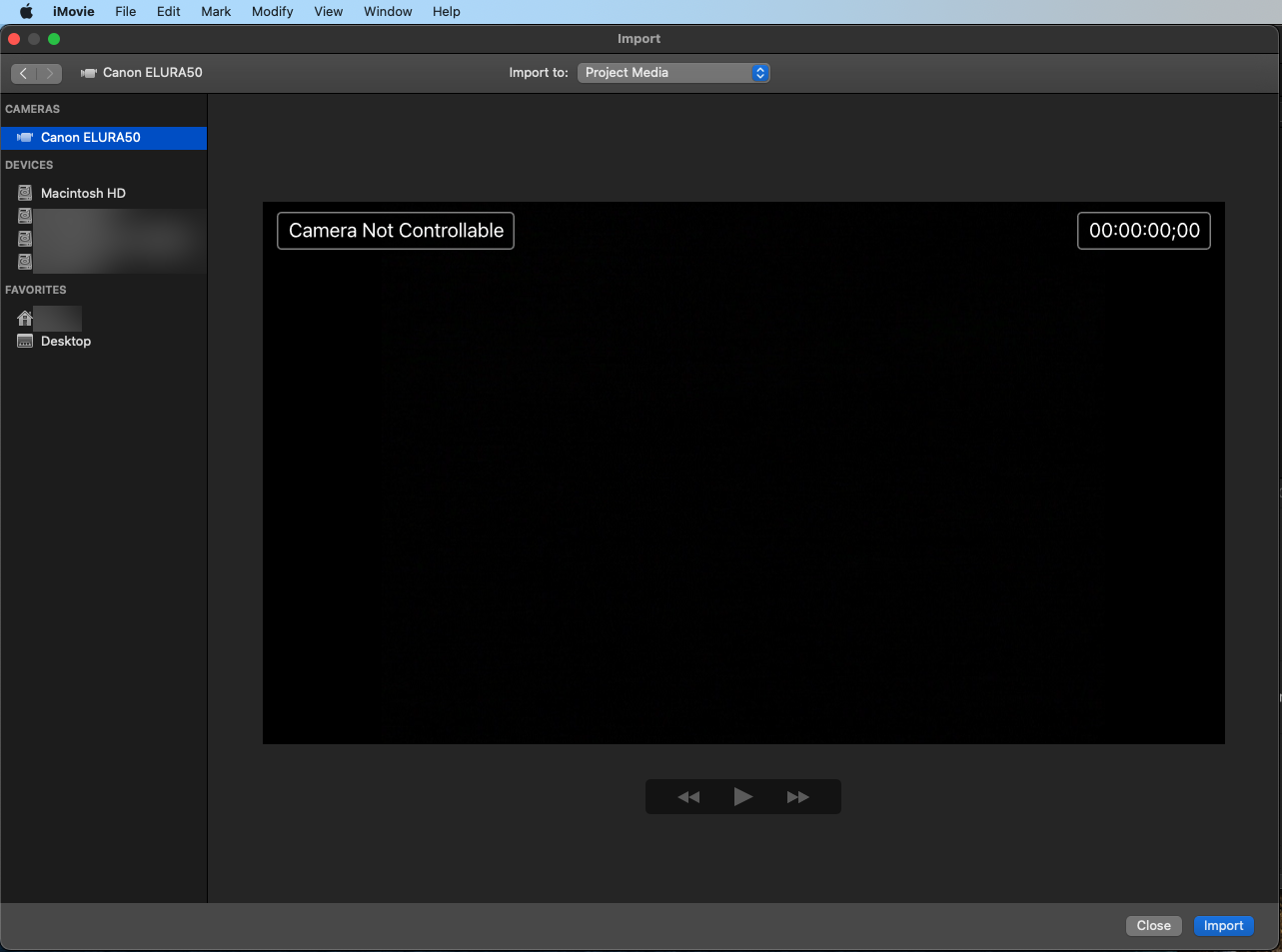Open the Mark menu
This screenshot has height=952, width=1282.
tap(216, 12)
